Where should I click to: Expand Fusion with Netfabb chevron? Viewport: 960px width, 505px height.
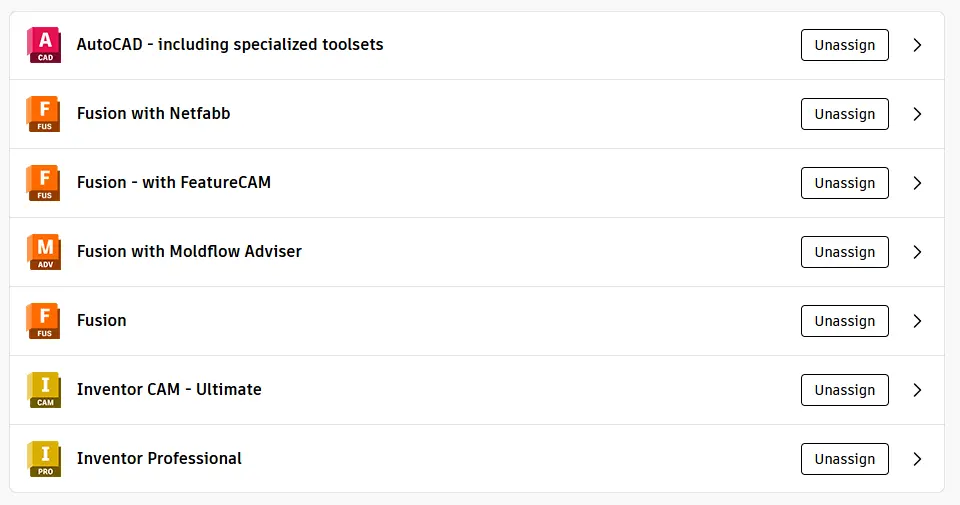pyautogui.click(x=917, y=114)
